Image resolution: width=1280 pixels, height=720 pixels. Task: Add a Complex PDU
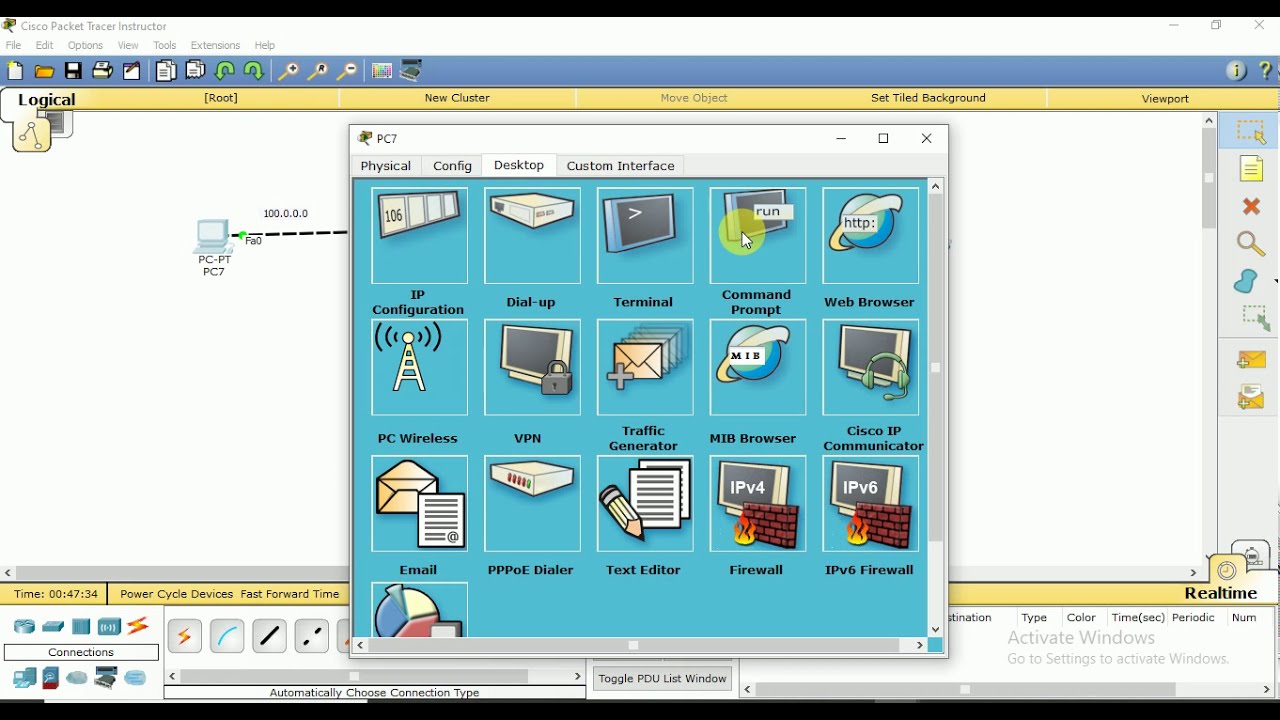click(x=1253, y=398)
